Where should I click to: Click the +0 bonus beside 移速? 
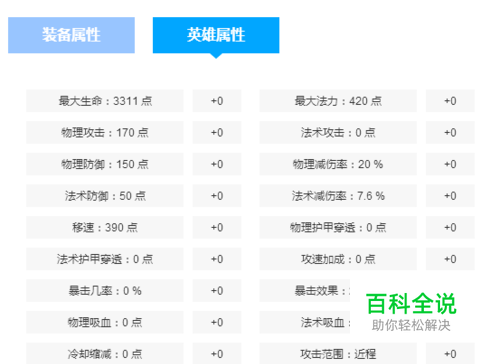217,227
